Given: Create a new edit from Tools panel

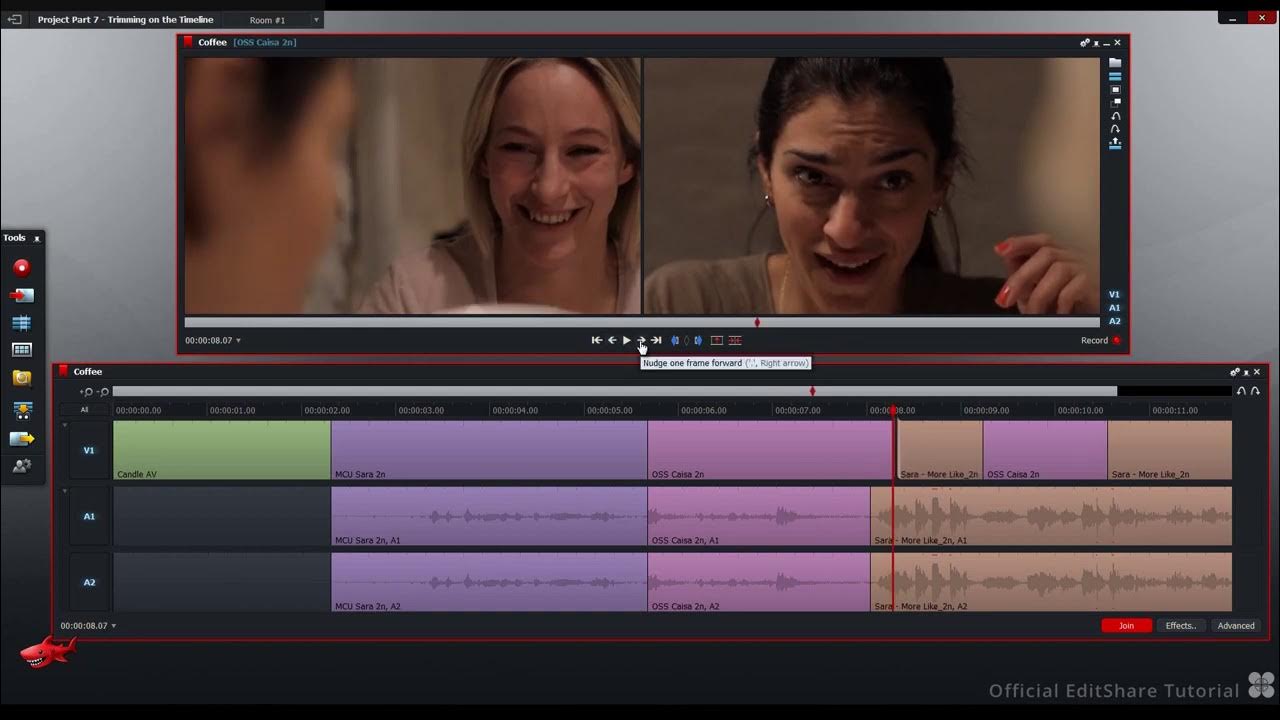Looking at the screenshot, I should pyautogui.click(x=22, y=323).
